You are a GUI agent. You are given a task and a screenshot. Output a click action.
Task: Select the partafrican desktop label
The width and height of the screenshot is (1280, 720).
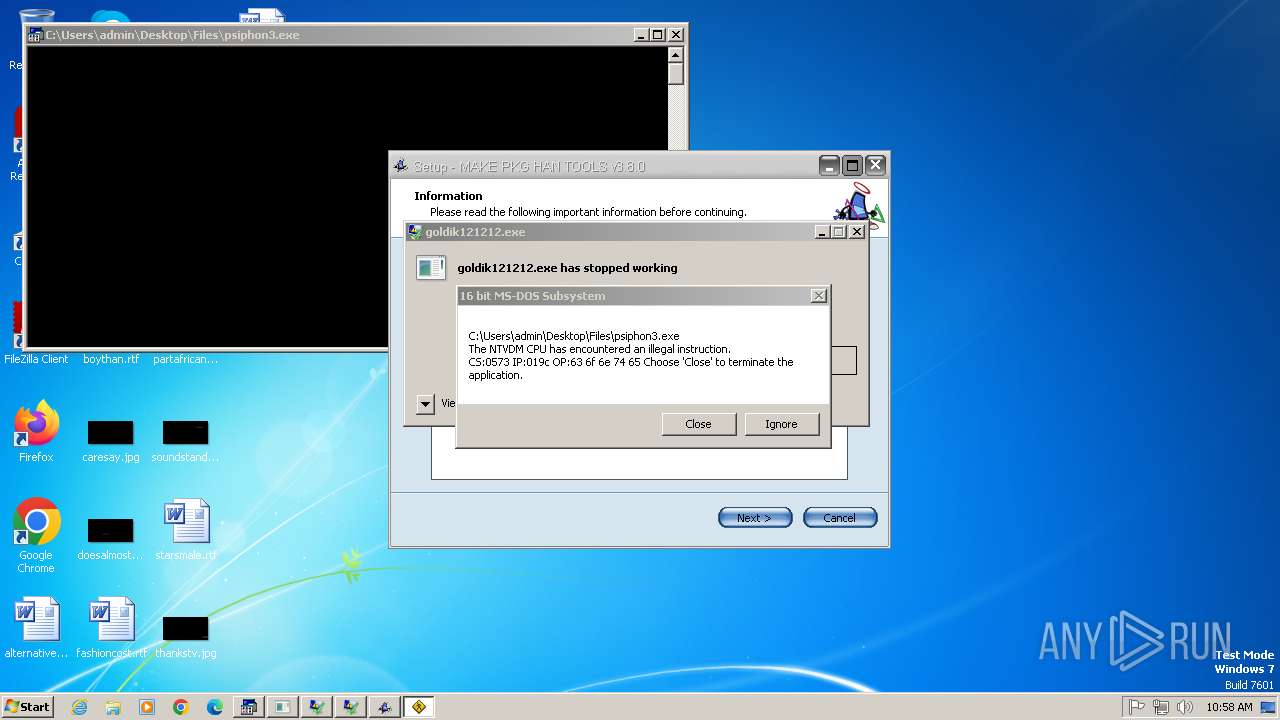pos(185,359)
